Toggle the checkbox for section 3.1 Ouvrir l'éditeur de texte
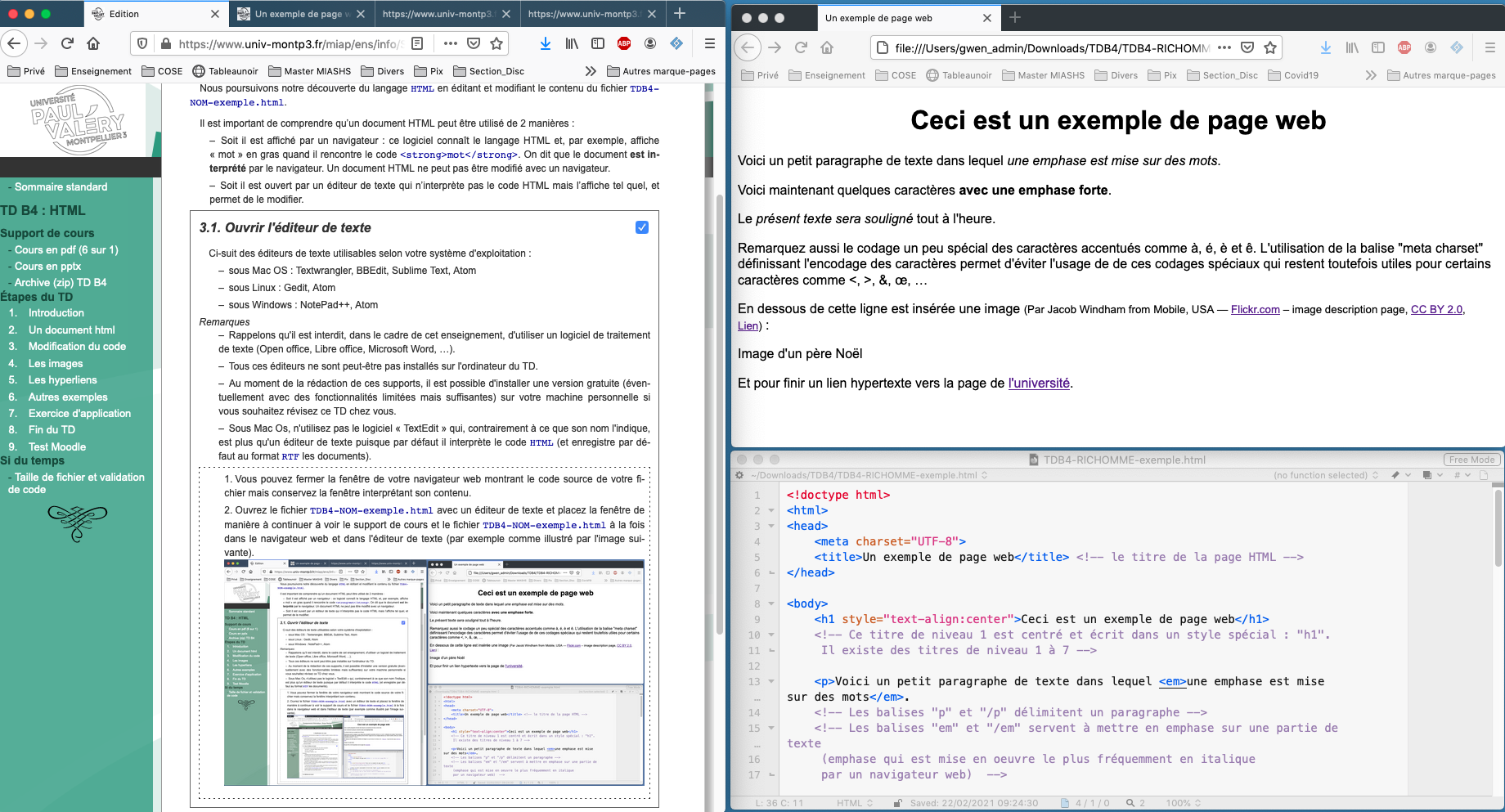 click(x=642, y=227)
